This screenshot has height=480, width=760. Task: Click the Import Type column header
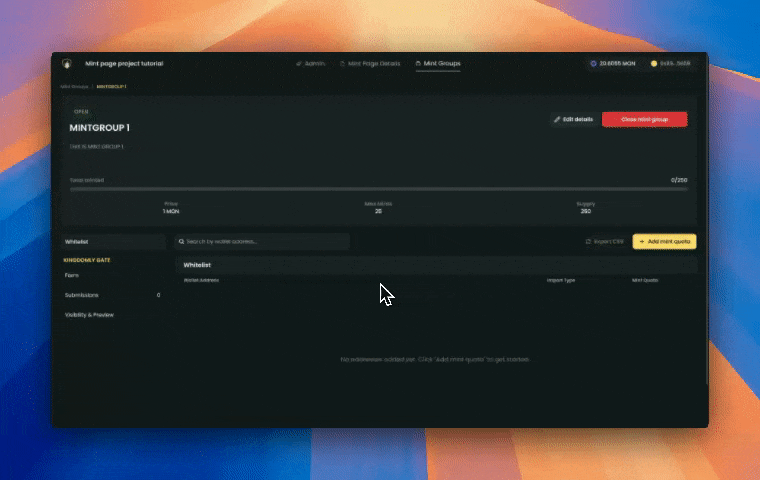(561, 280)
